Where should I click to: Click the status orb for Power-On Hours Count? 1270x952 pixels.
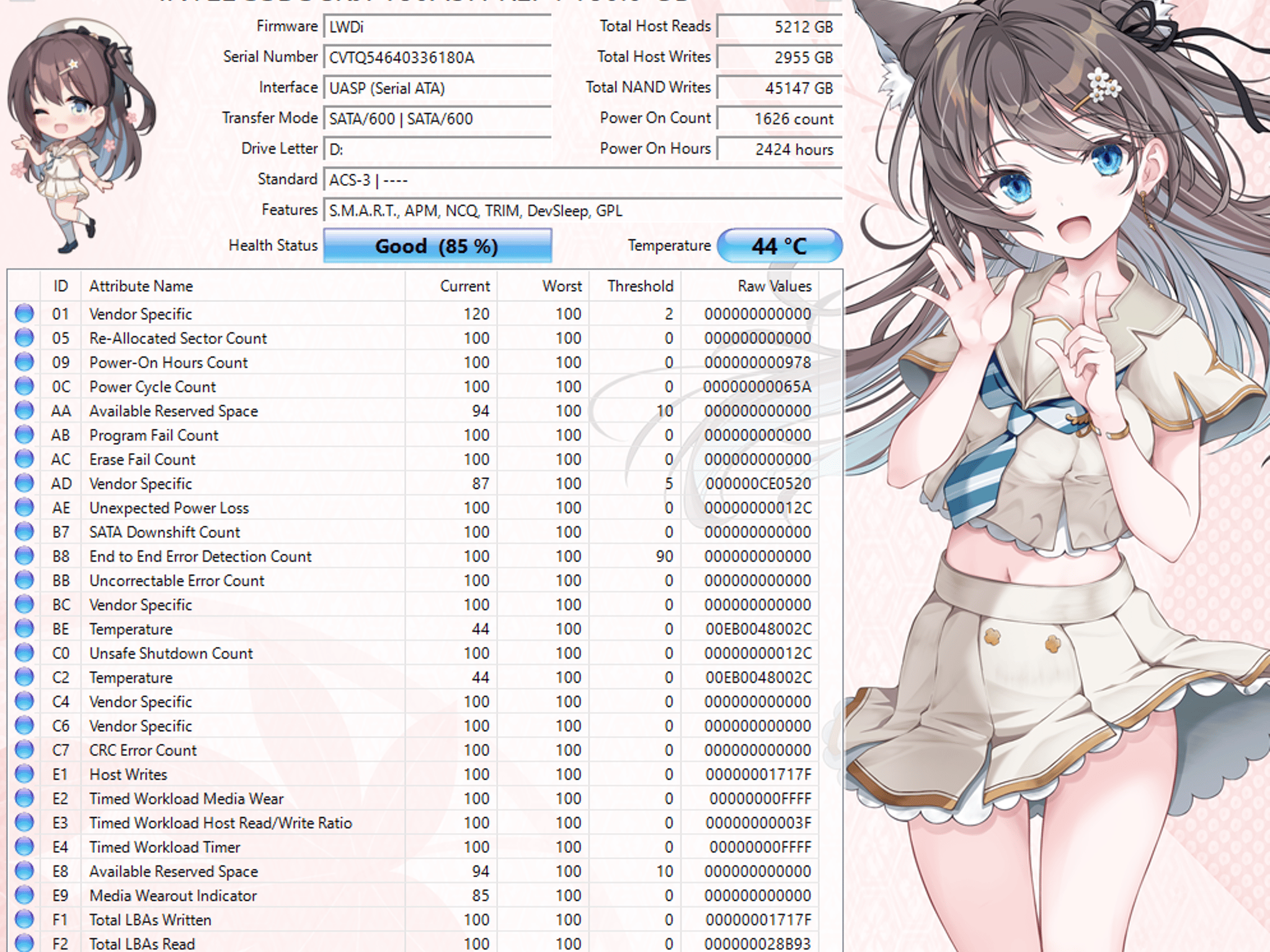pos(24,362)
